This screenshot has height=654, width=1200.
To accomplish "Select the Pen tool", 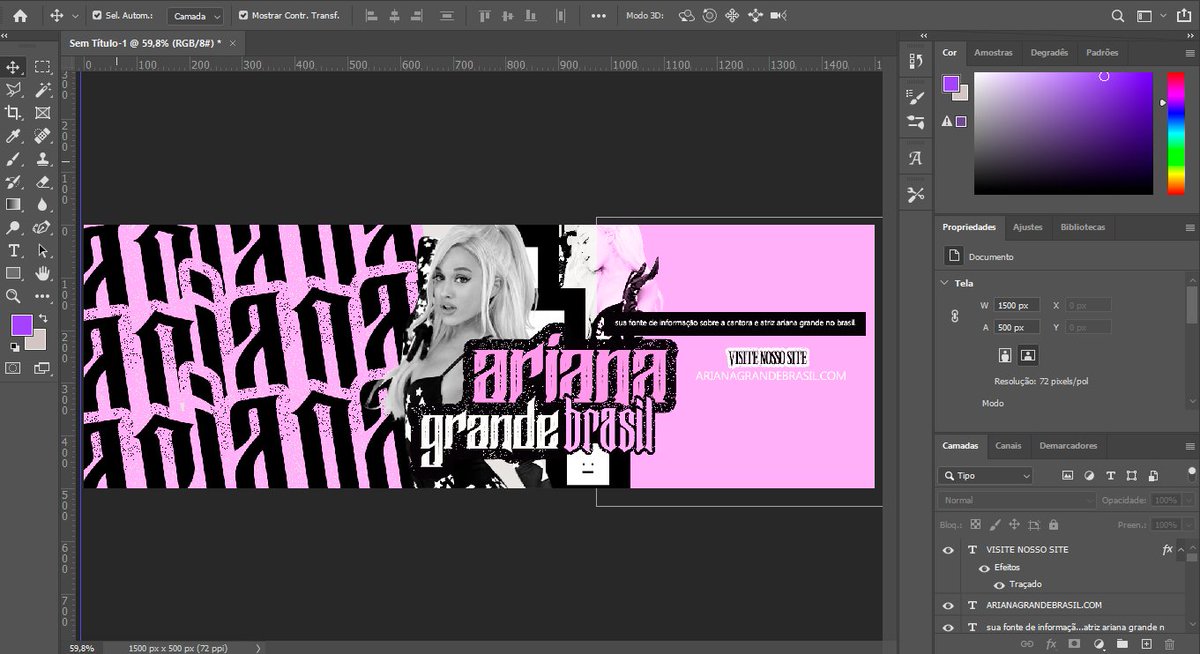I will (43, 227).
